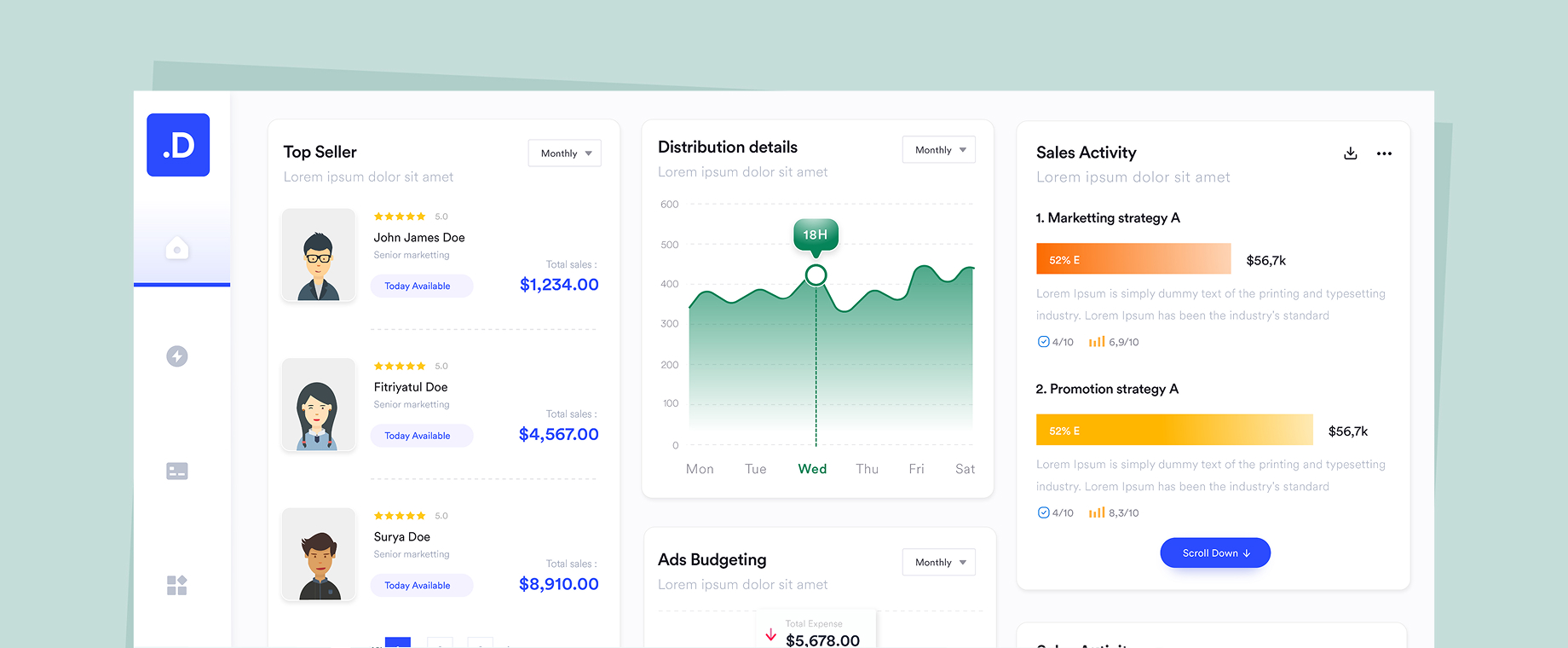Screen dimensions: 1568x648
Task: Select Thu on the chart axis
Action: [x=867, y=469]
